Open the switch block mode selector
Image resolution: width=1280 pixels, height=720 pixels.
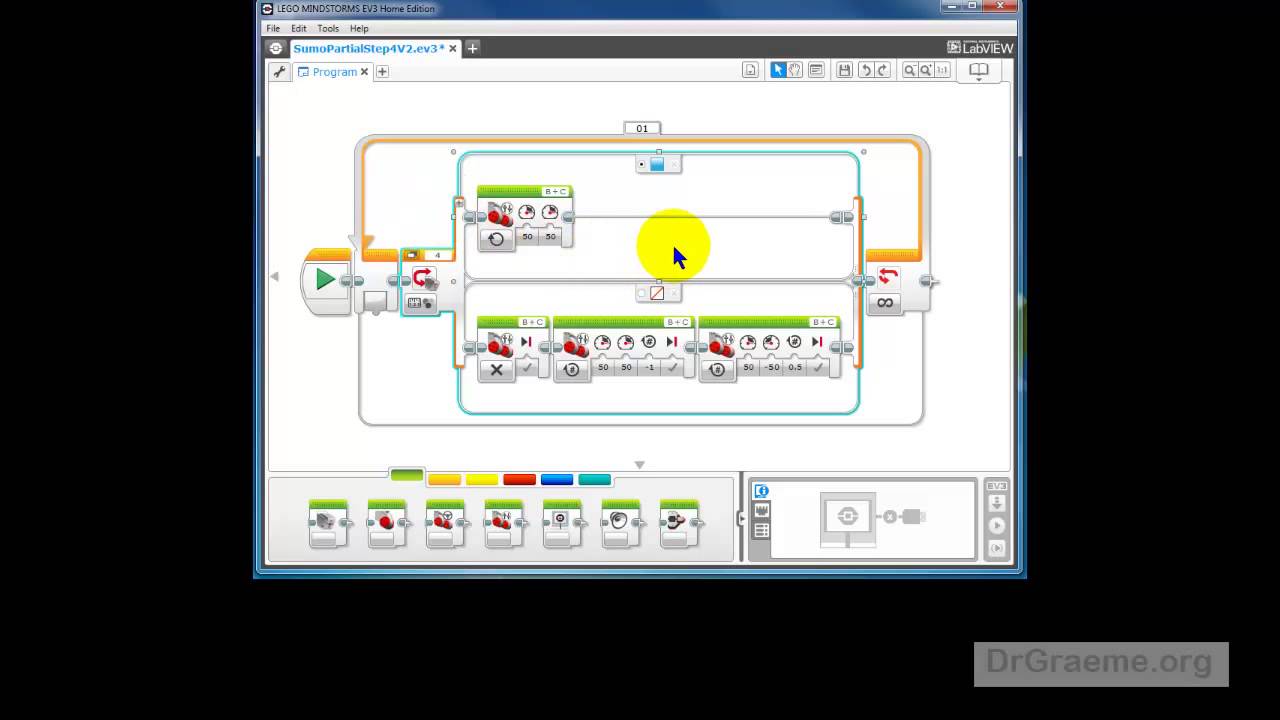tap(421, 303)
